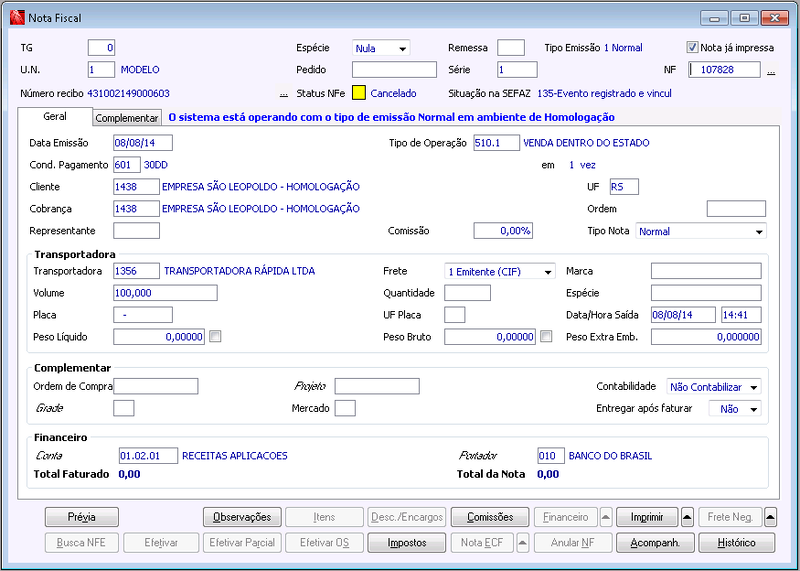Expand arrow next to Frete Neg. button
The height and width of the screenshot is (571, 800).
(x=770, y=517)
